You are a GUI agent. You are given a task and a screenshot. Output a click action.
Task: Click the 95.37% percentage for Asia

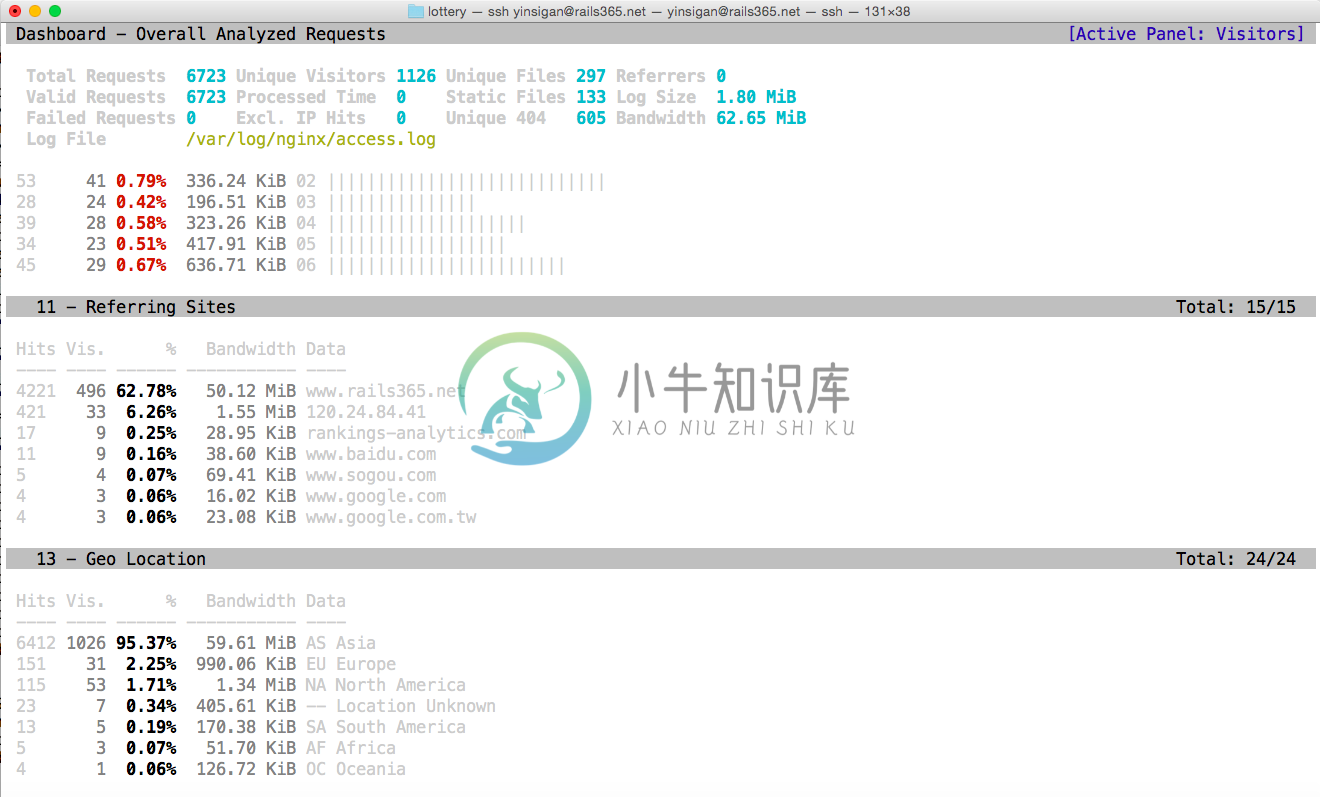(146, 643)
